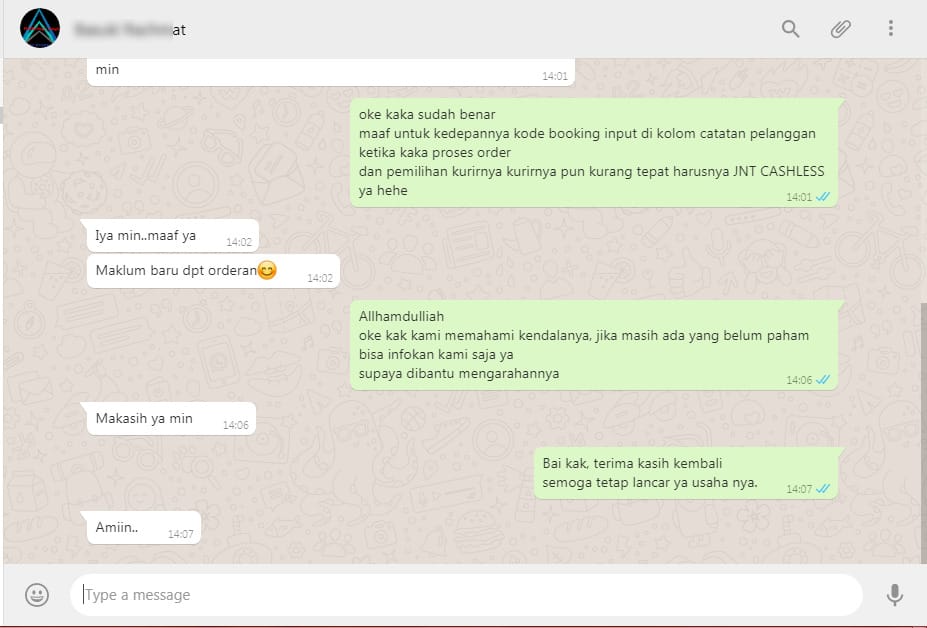Open the emoji picker smiley icon
The width and height of the screenshot is (927, 628).
pyautogui.click(x=37, y=594)
